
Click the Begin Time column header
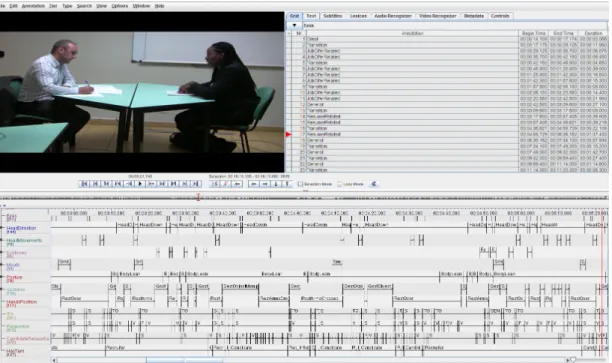pos(534,33)
